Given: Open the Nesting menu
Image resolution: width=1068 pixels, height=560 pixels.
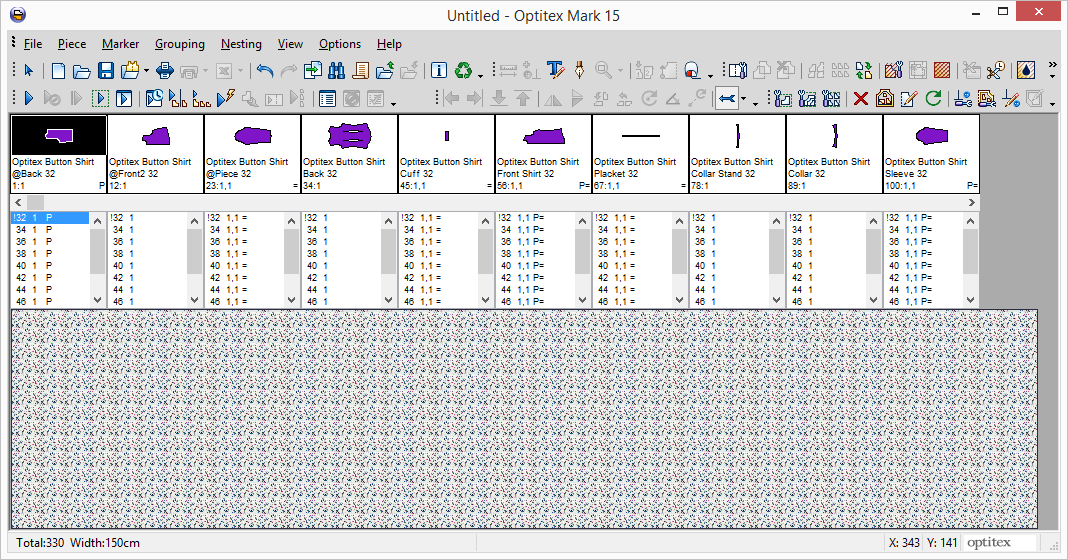Looking at the screenshot, I should point(241,44).
